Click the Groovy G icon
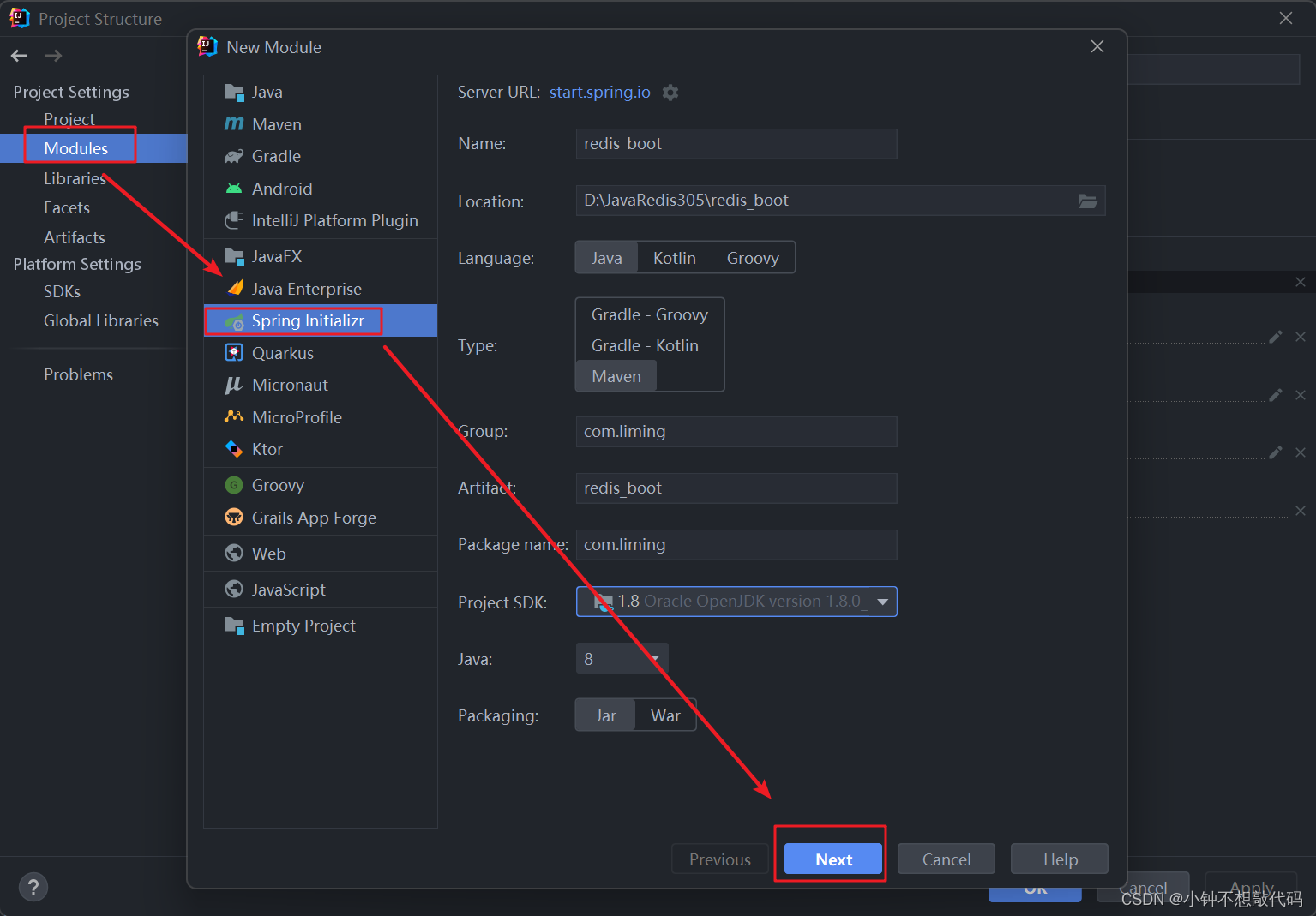The height and width of the screenshot is (916, 1316). [234, 485]
